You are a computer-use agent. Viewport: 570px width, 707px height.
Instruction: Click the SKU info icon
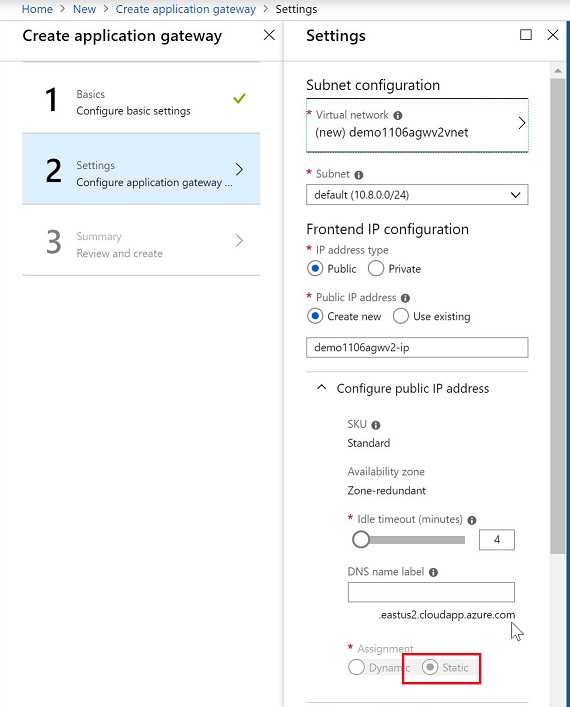click(x=376, y=425)
